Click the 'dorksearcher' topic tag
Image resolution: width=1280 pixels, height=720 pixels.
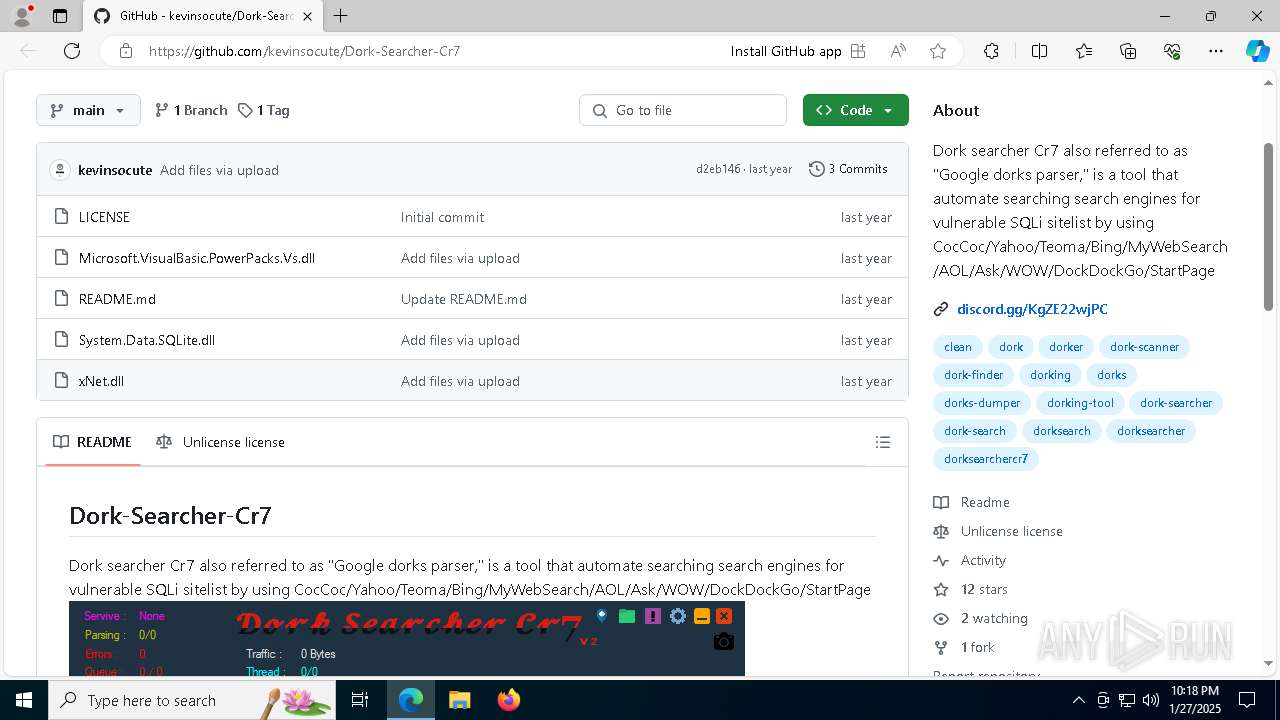click(1151, 431)
